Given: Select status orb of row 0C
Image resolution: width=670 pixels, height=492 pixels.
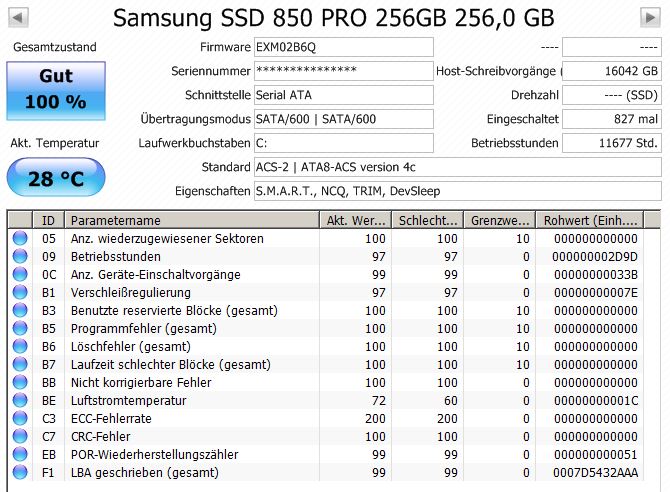Looking at the screenshot, I should click(x=20, y=274).
